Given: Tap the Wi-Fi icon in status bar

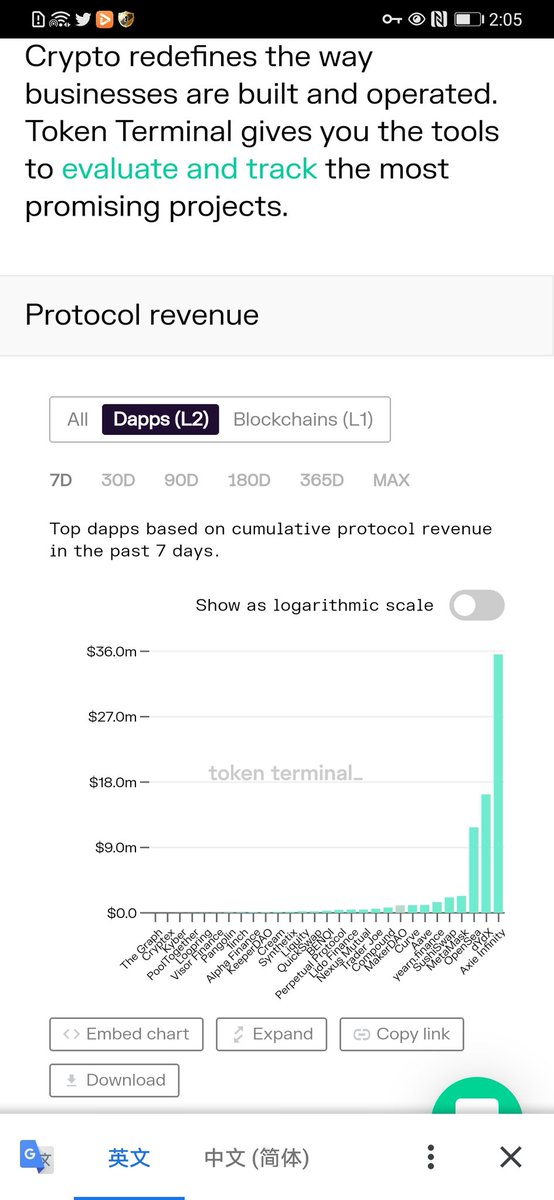Looking at the screenshot, I should (59, 19).
